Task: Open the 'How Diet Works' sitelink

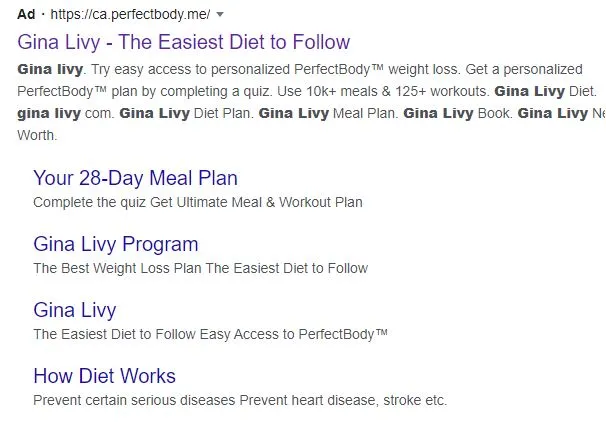Action: tap(104, 376)
